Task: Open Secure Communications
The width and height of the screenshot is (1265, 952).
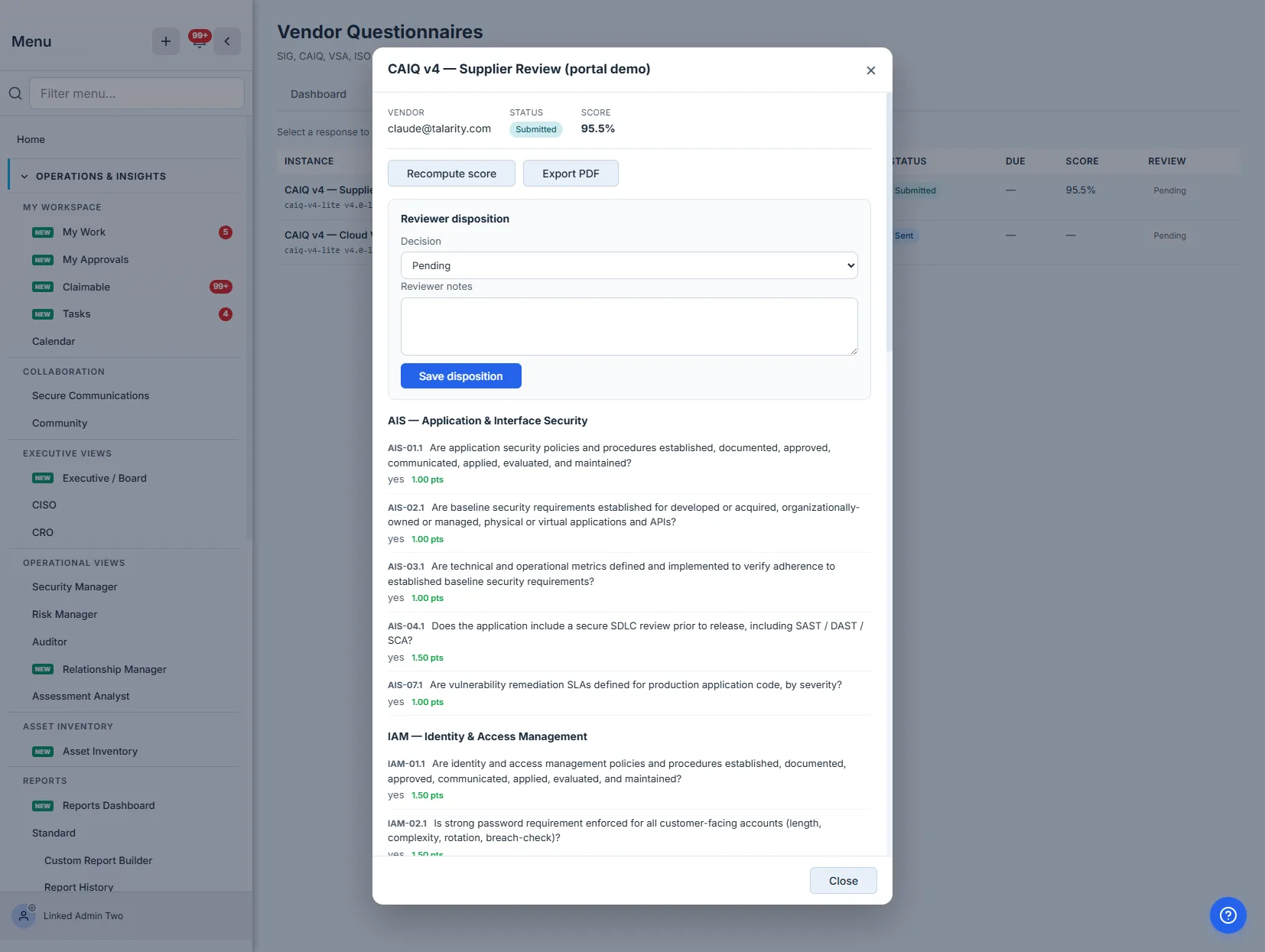Action: [x=90, y=396]
